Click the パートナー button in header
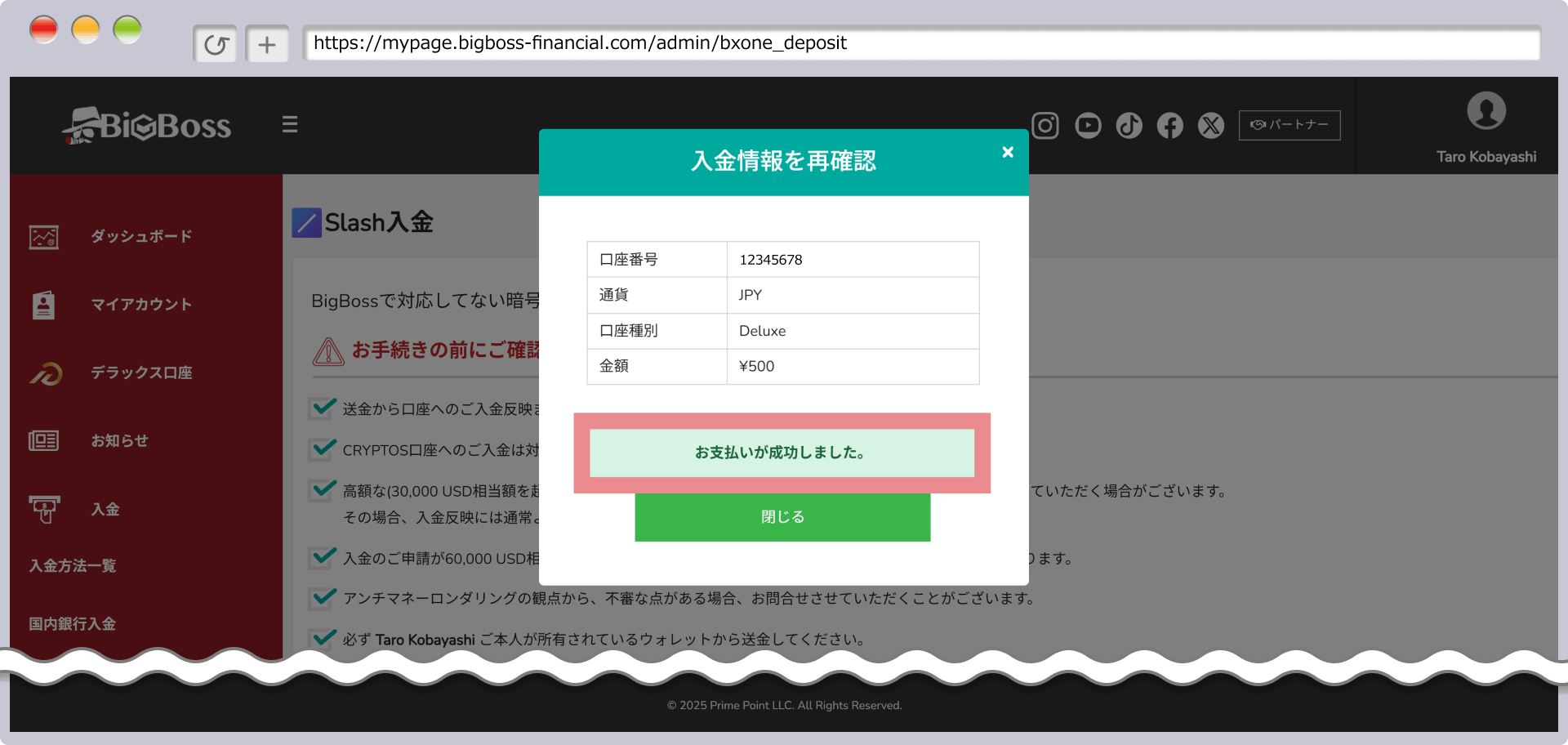 click(1289, 125)
